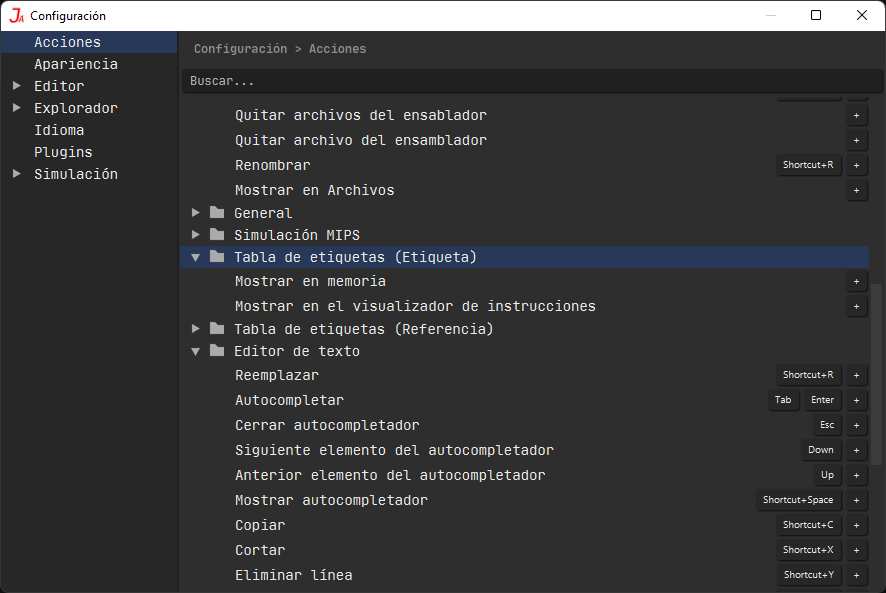The width and height of the screenshot is (886, 593).
Task: Expand the "General" actions group
Action: coord(196,213)
